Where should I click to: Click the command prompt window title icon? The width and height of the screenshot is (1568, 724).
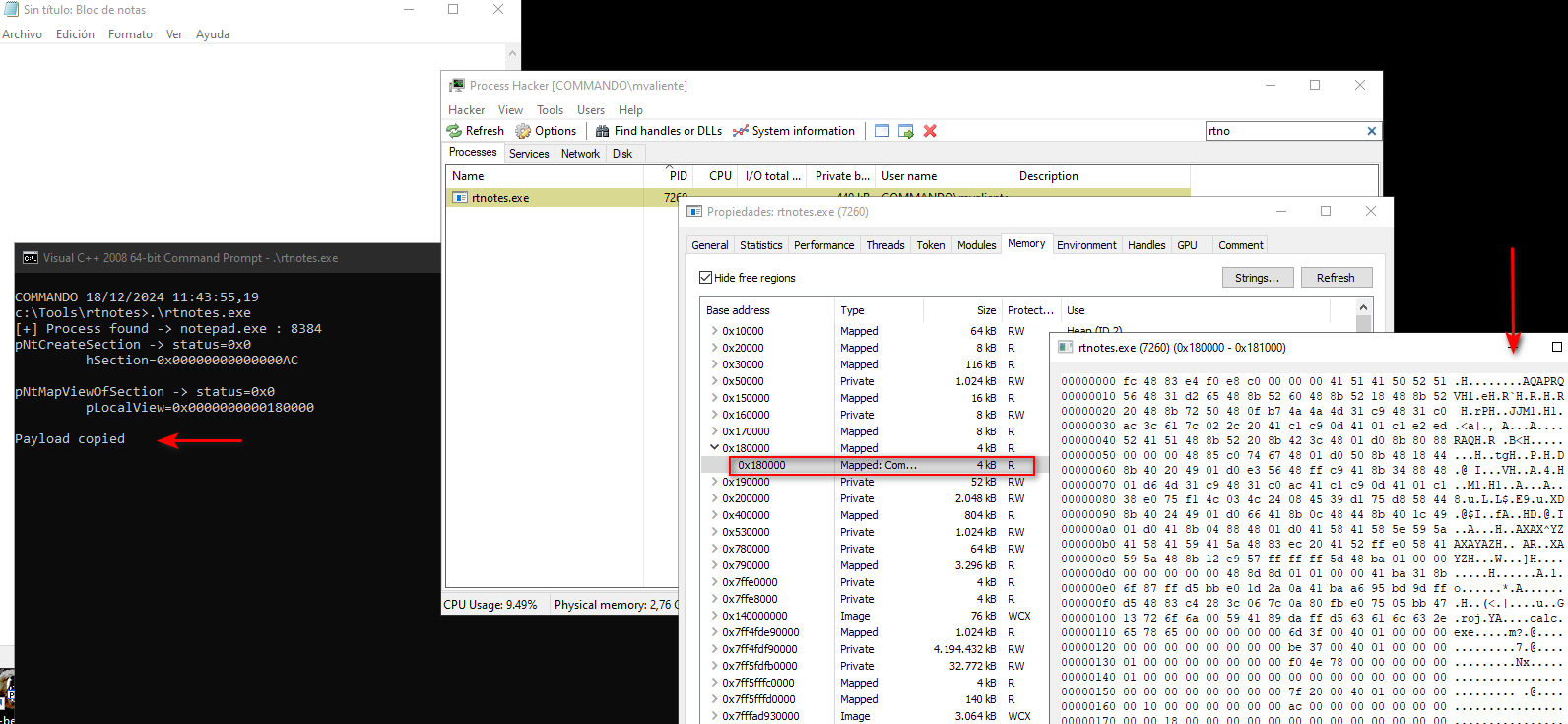point(31,258)
